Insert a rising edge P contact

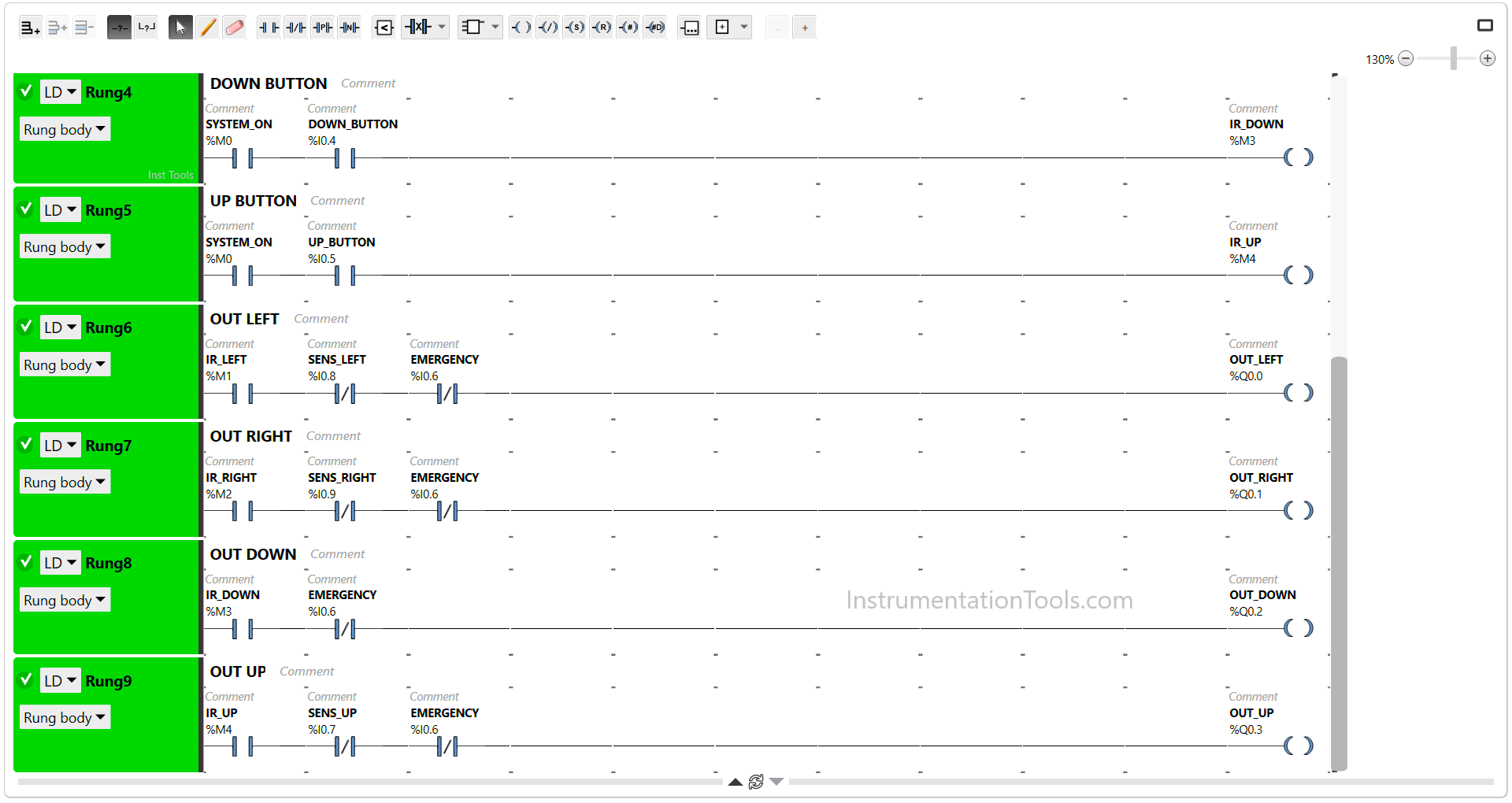coord(323,28)
